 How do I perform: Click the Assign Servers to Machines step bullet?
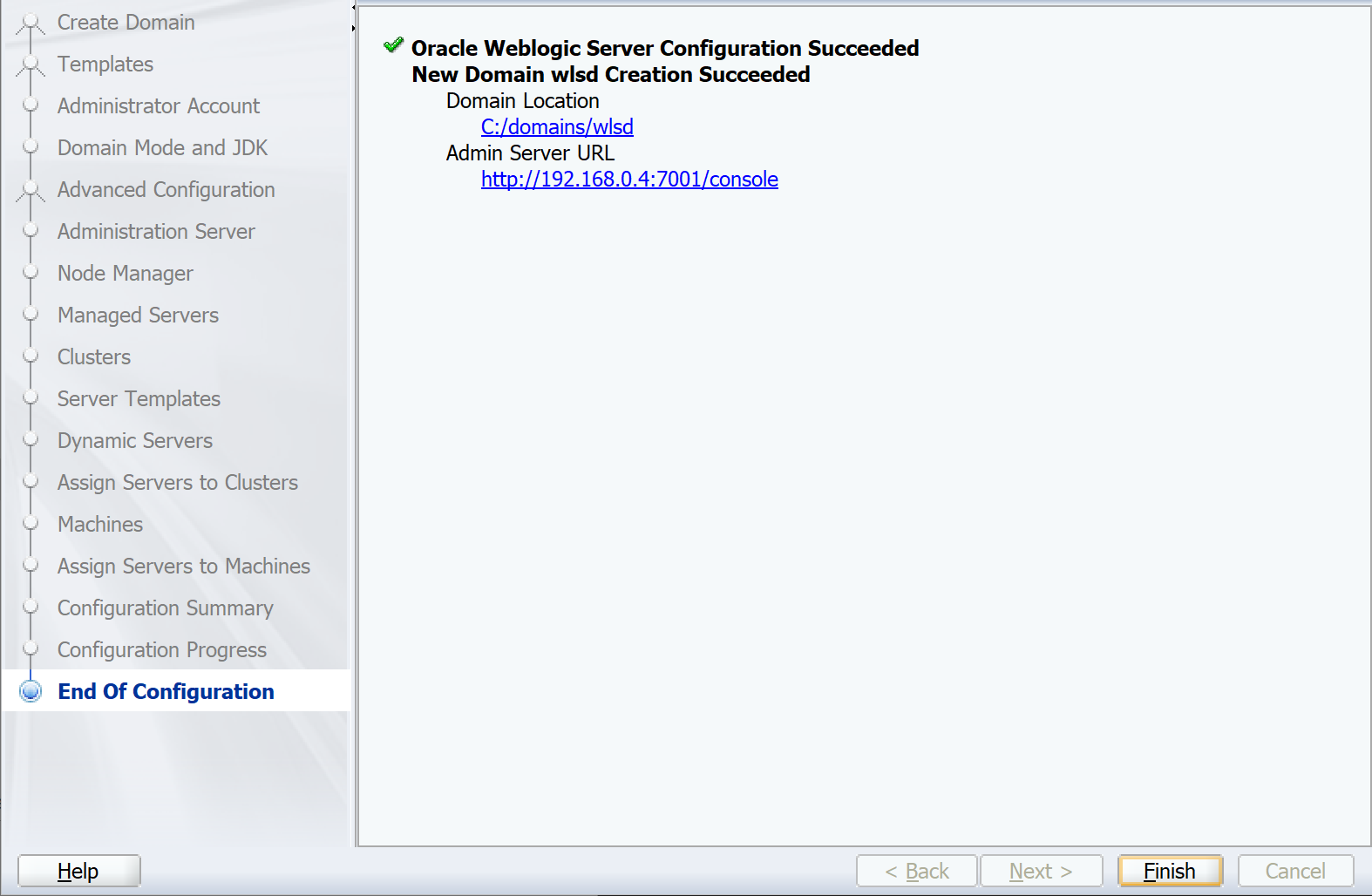[31, 565]
